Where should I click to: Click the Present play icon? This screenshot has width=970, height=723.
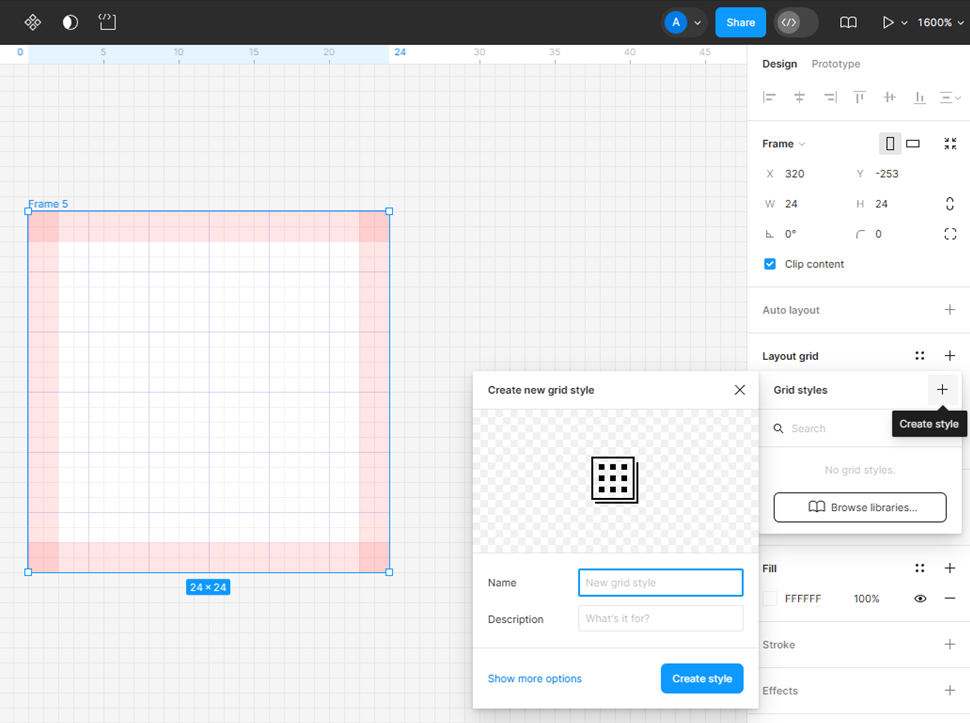(x=888, y=22)
